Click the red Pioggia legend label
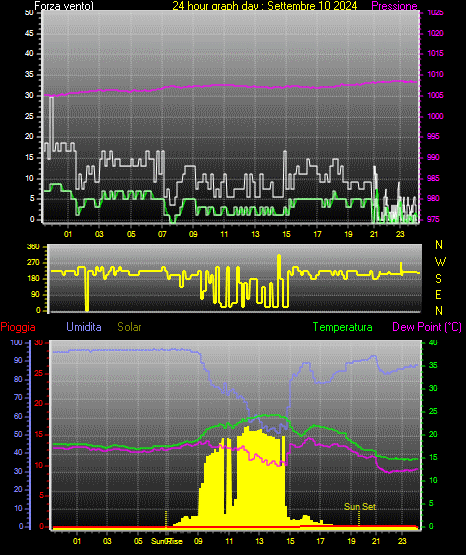 click(x=18, y=327)
